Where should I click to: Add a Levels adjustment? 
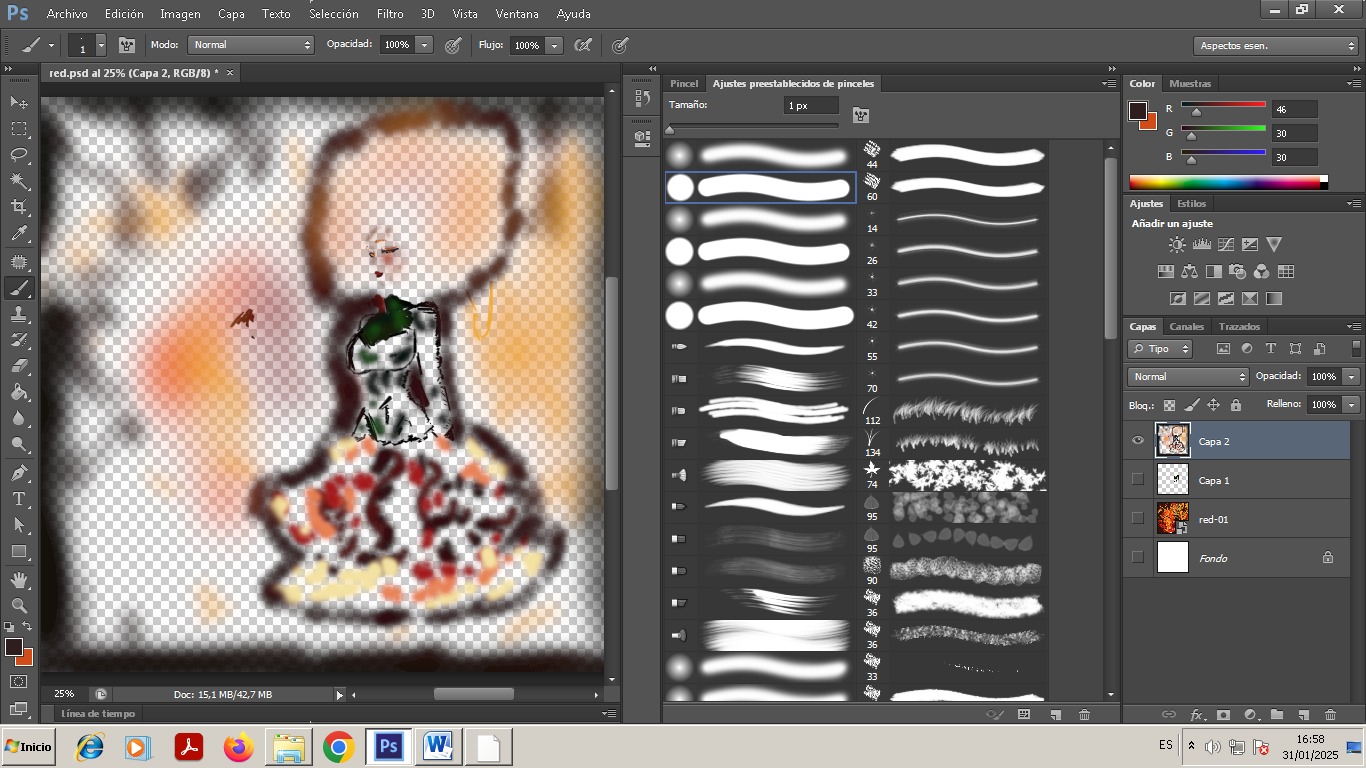1201,244
